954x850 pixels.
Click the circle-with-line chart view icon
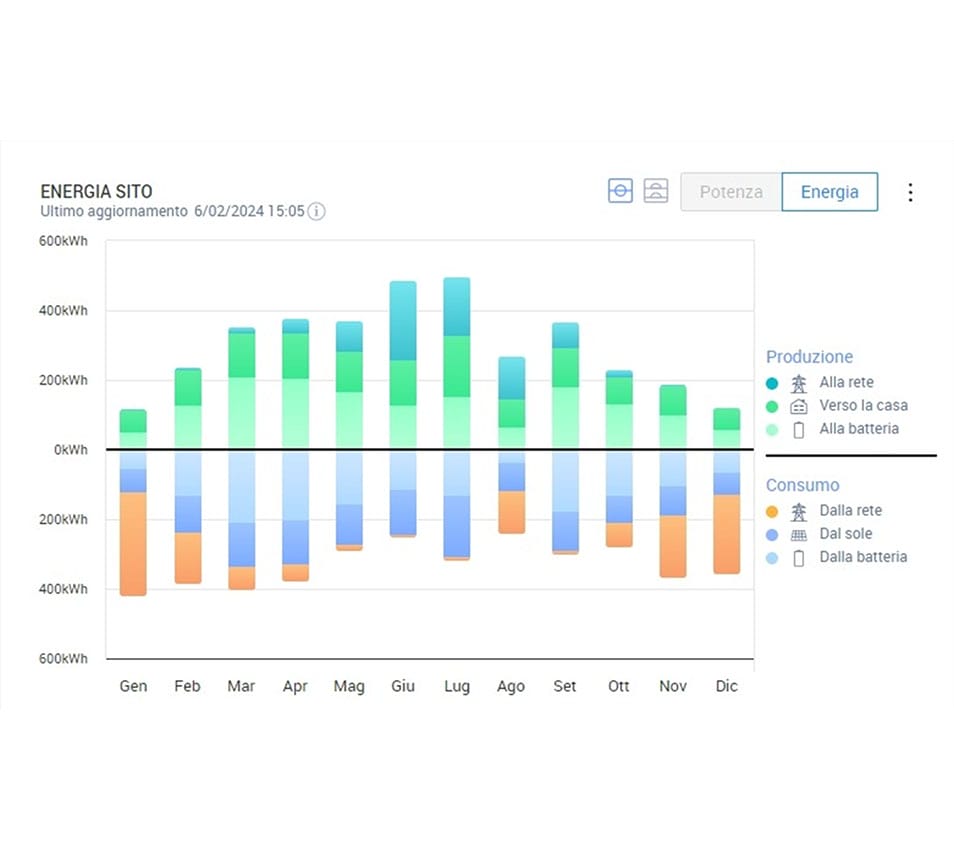click(621, 191)
